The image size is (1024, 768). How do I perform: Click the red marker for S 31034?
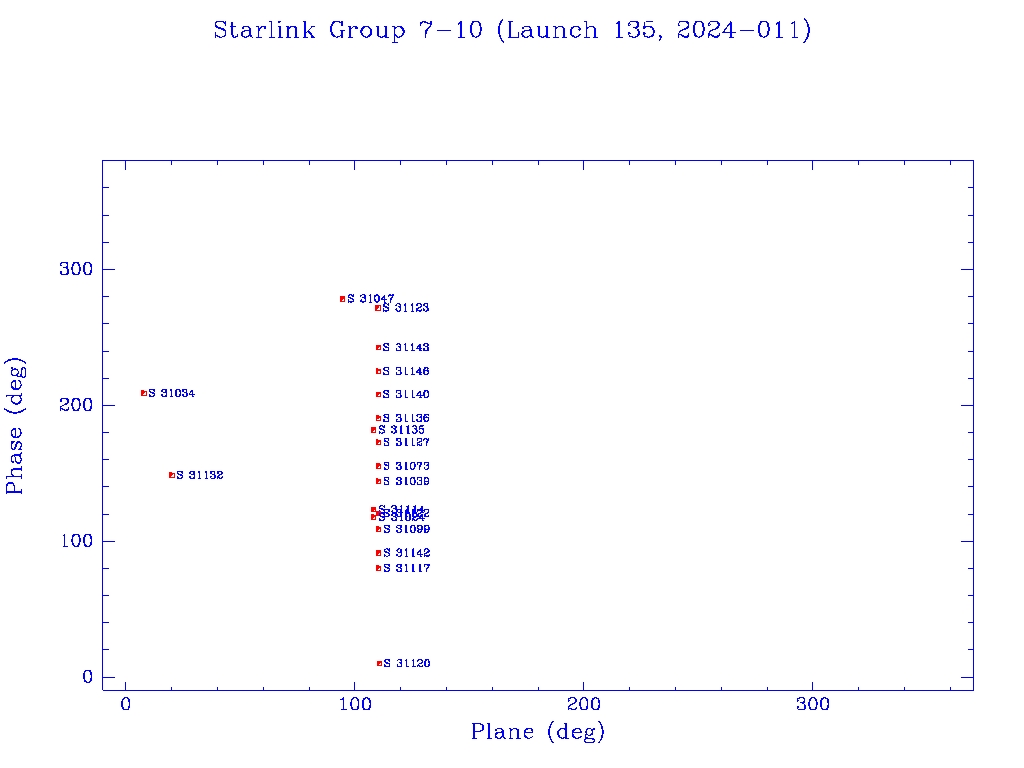[144, 393]
